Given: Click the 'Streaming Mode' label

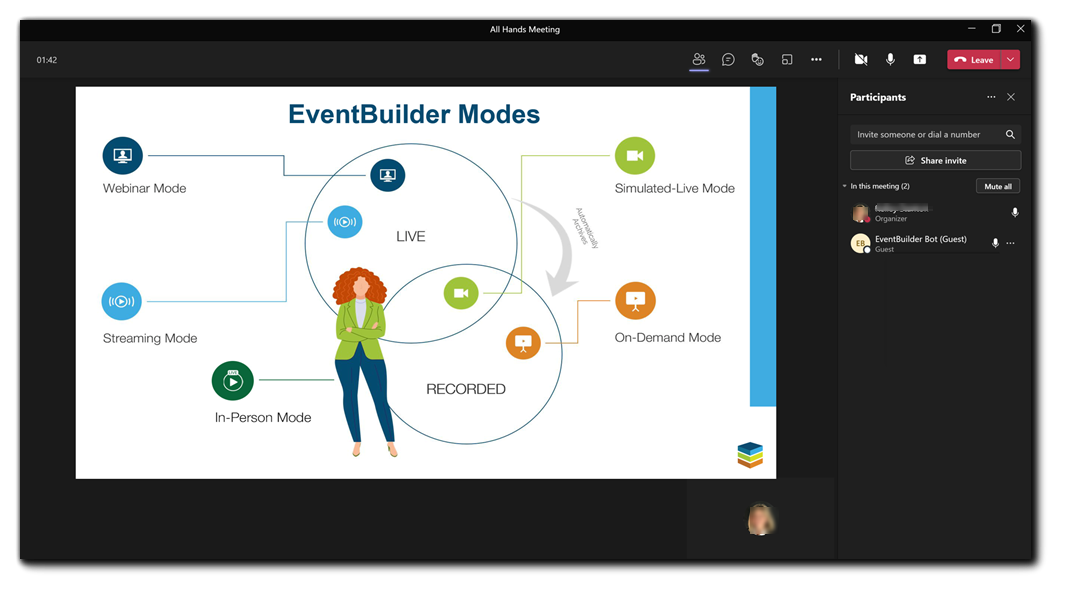Looking at the screenshot, I should coord(150,338).
